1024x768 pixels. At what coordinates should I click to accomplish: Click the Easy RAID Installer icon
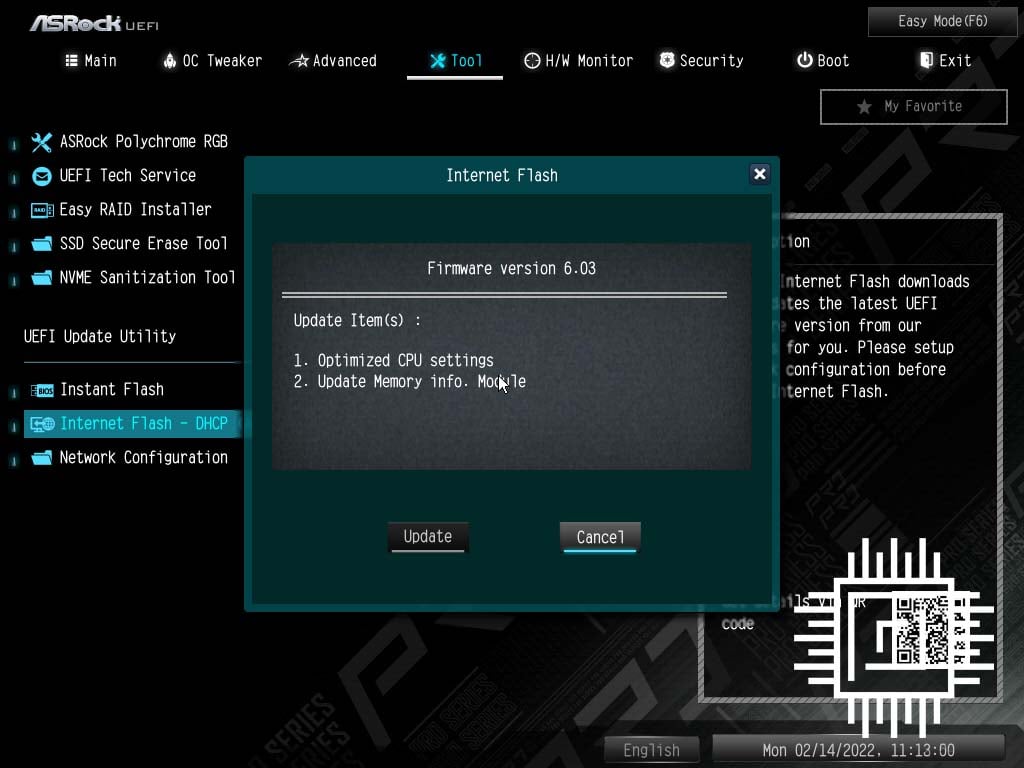[x=42, y=210]
